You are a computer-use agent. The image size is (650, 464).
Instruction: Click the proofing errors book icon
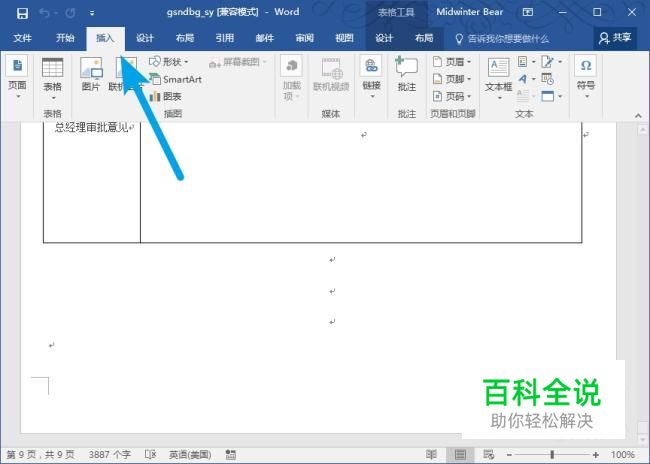point(150,455)
